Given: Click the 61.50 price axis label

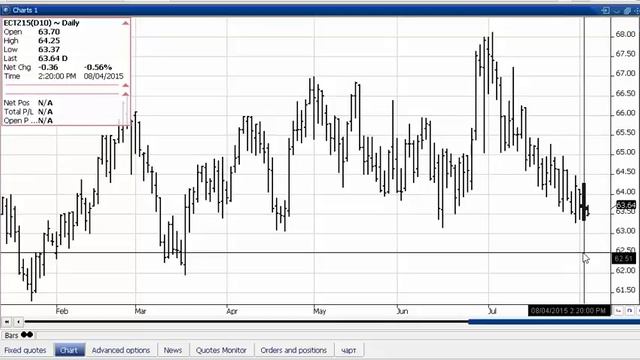Looking at the screenshot, I should [x=625, y=290].
